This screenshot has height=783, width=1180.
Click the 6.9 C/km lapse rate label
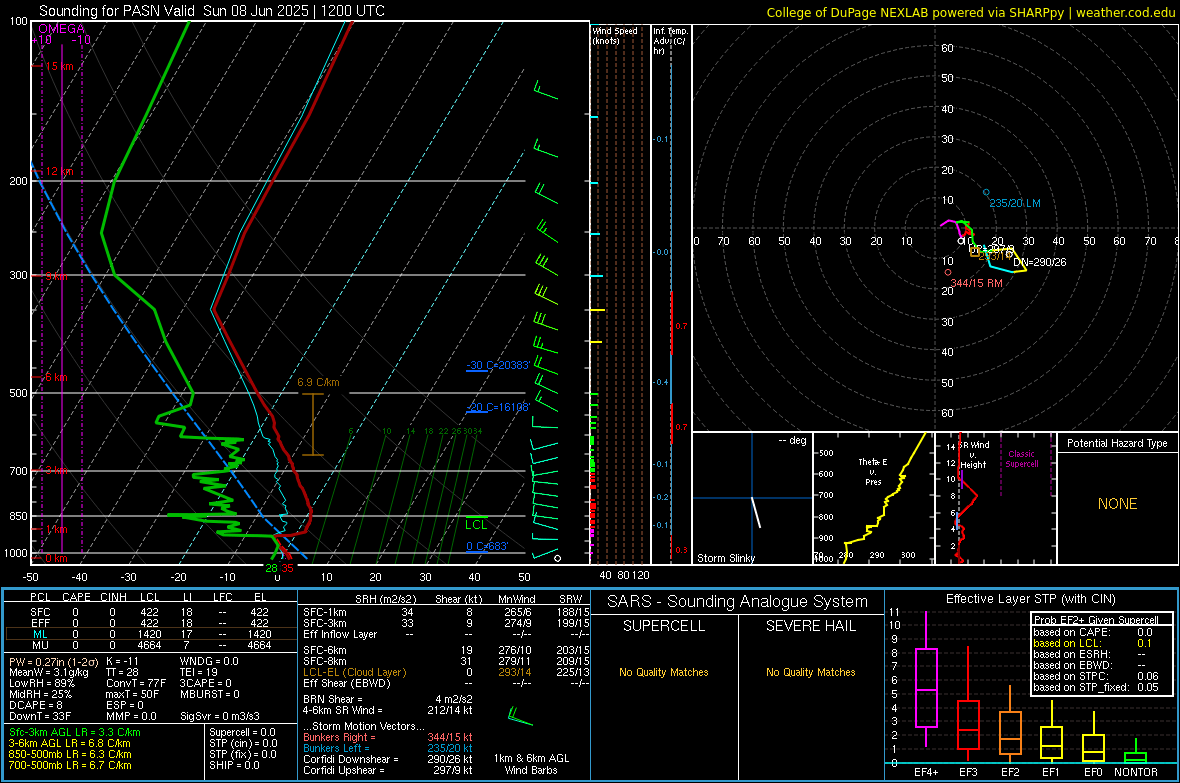pyautogui.click(x=318, y=382)
